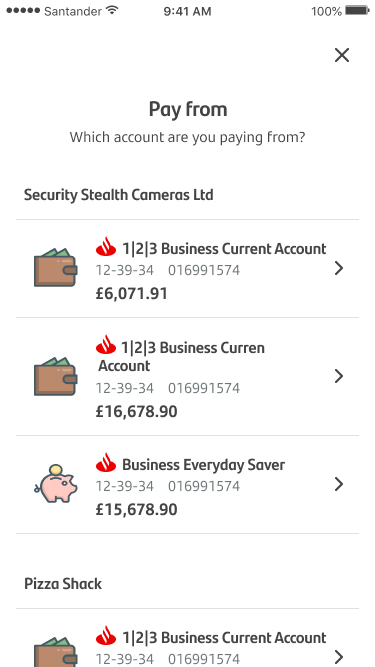
Task: Tap wallet icon for £6,071.91 account
Action: (x=55, y=267)
